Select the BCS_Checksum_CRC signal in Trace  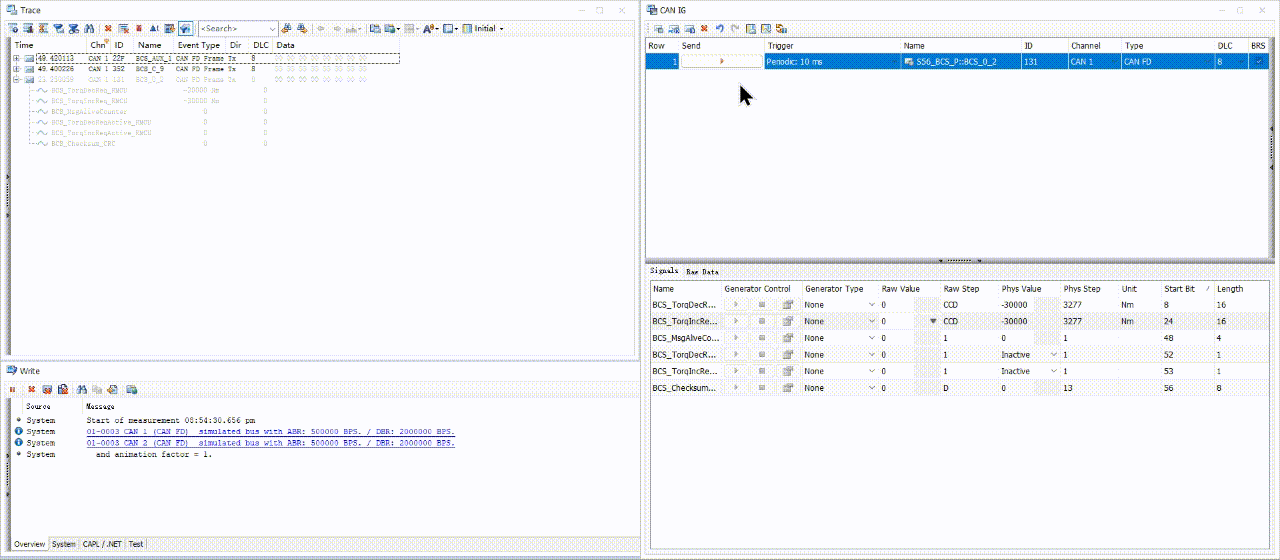point(85,144)
